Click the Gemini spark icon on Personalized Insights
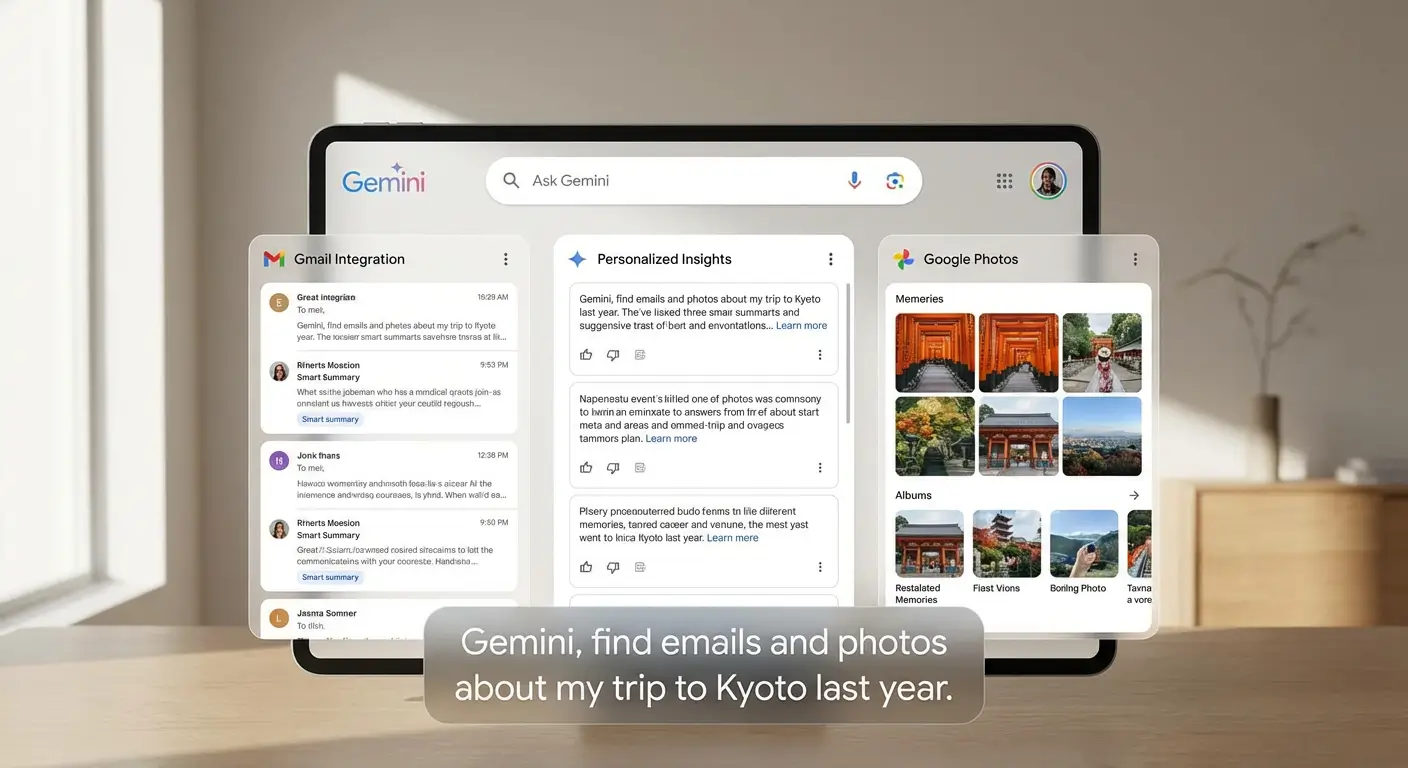Viewport: 1408px width, 768px height. tap(577, 258)
